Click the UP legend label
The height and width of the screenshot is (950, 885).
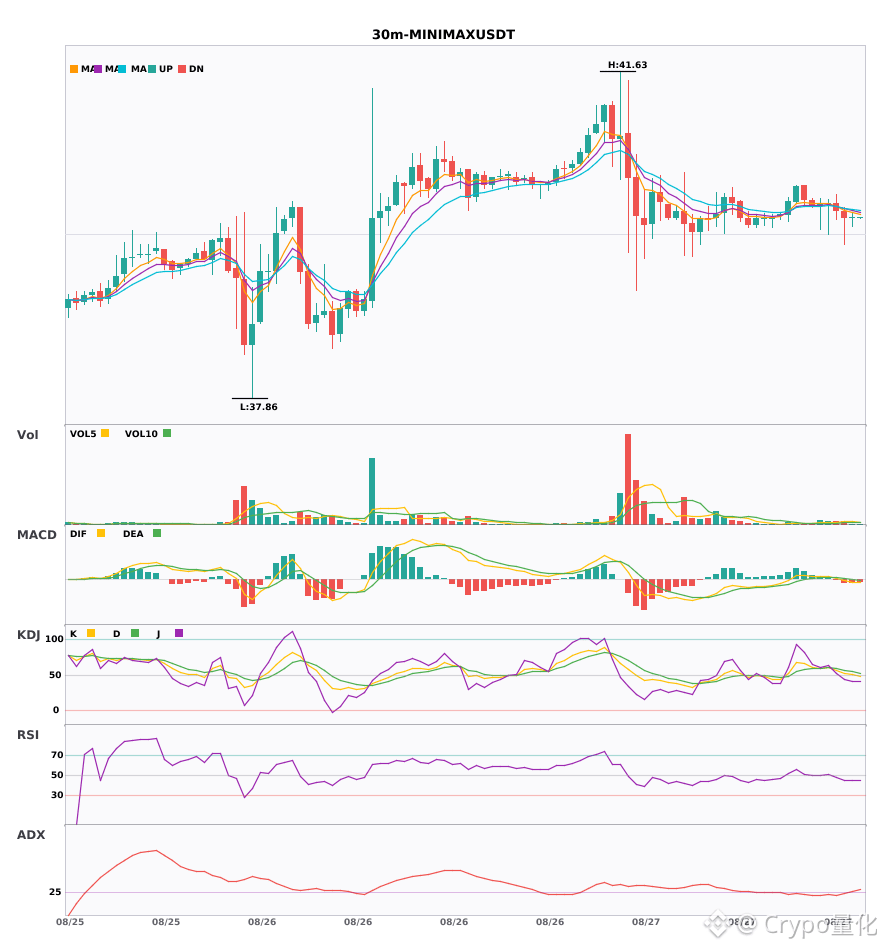tap(165, 69)
